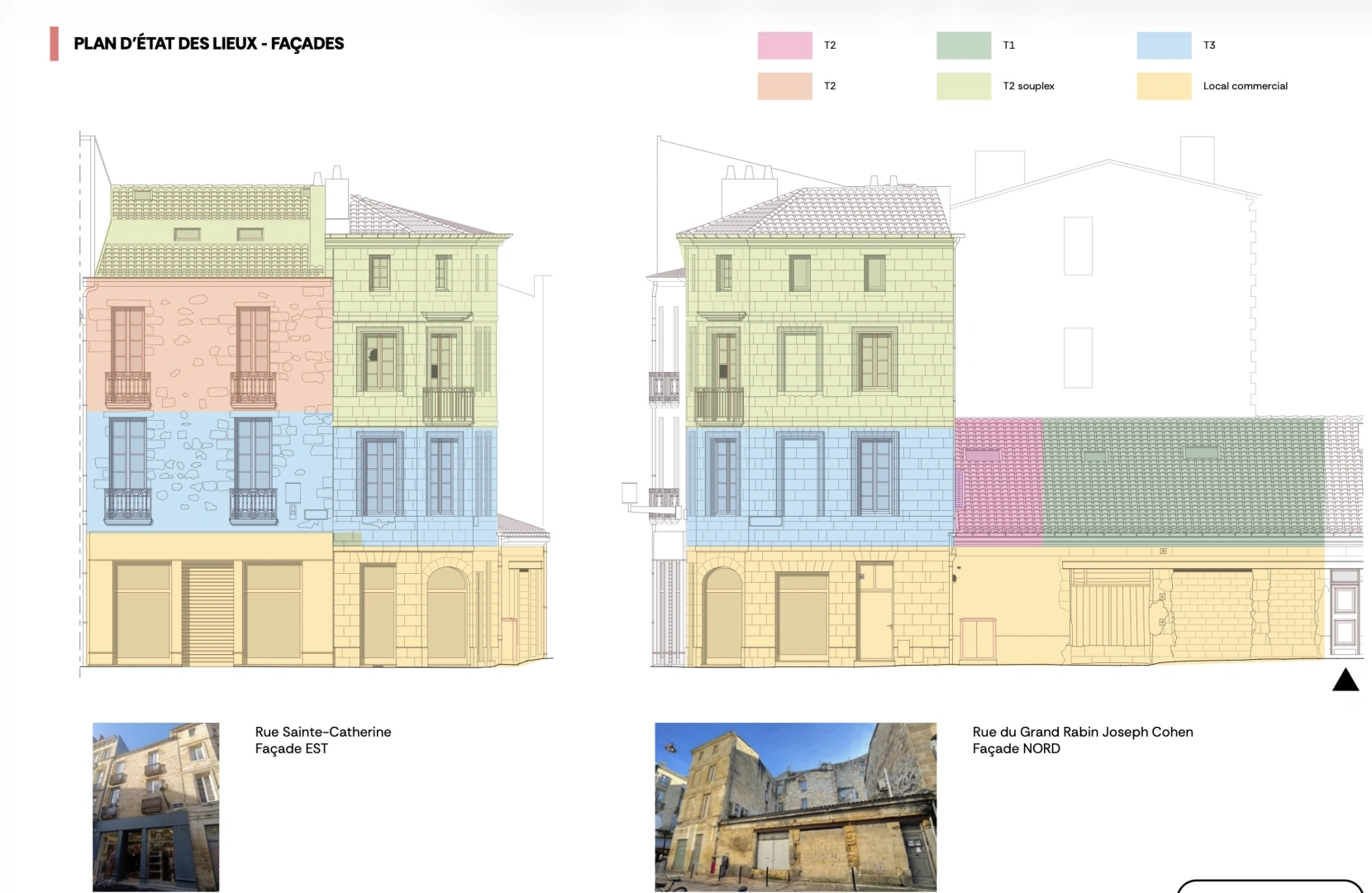Open the Rue du Grand Rabin photo
The height and width of the screenshot is (893, 1372).
point(796,807)
